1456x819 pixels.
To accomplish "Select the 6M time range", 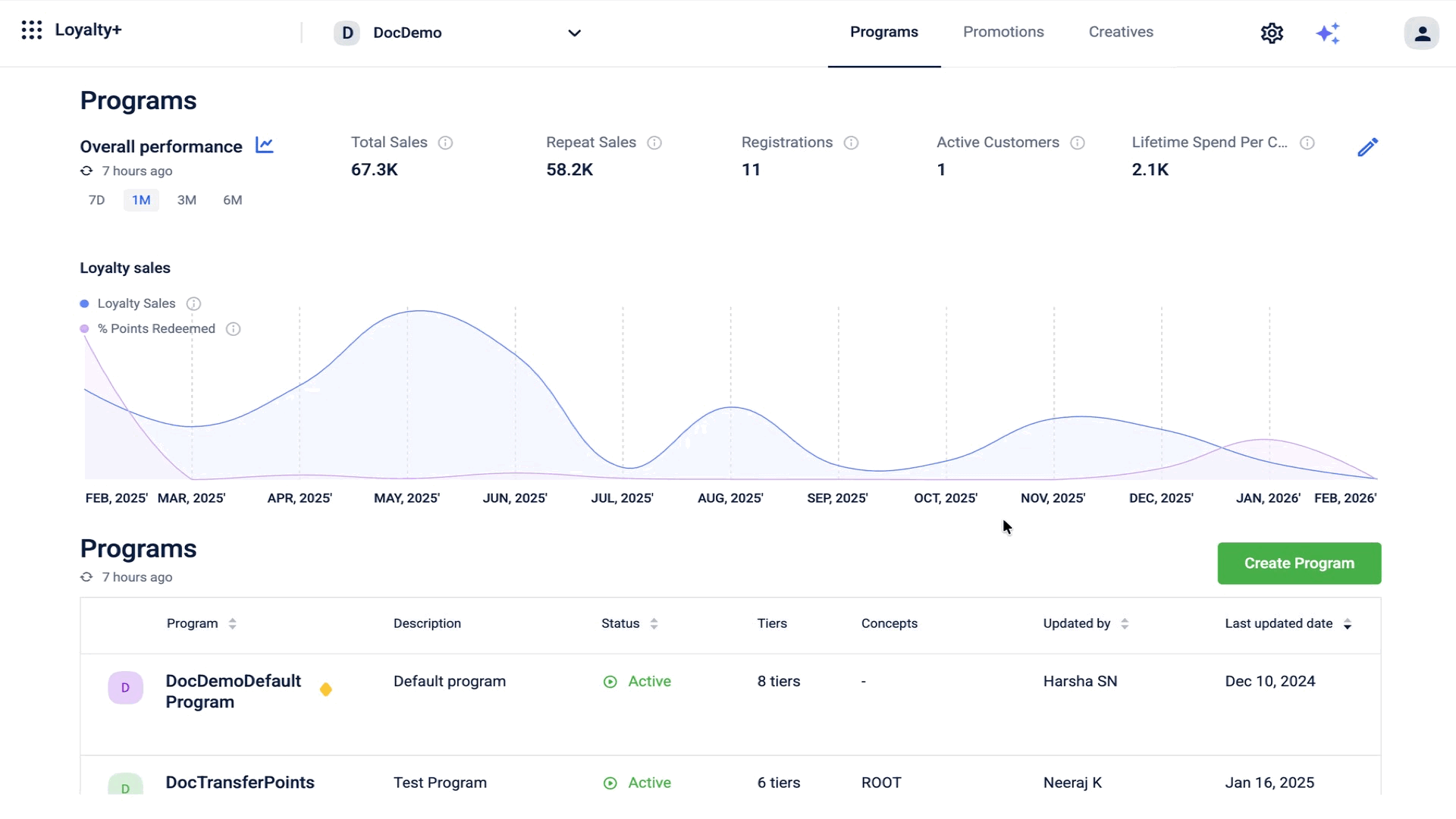I will pyautogui.click(x=232, y=200).
